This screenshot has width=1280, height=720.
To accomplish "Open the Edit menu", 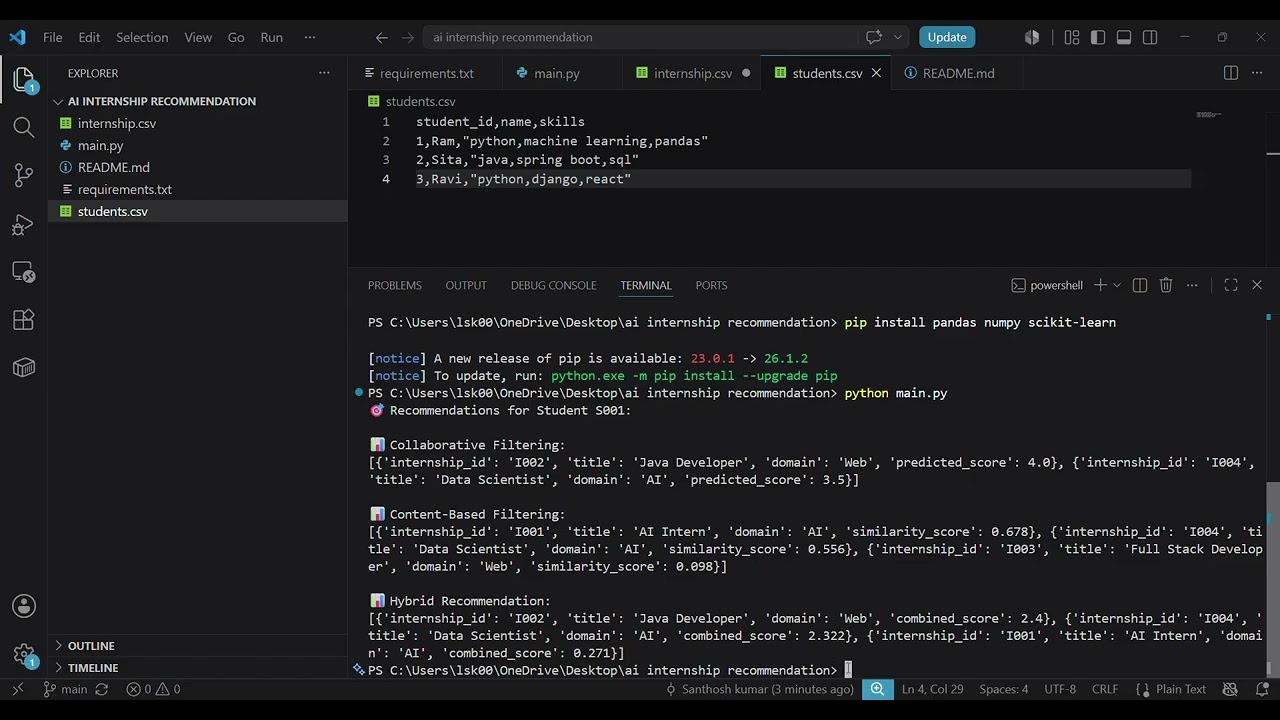I will click(89, 37).
